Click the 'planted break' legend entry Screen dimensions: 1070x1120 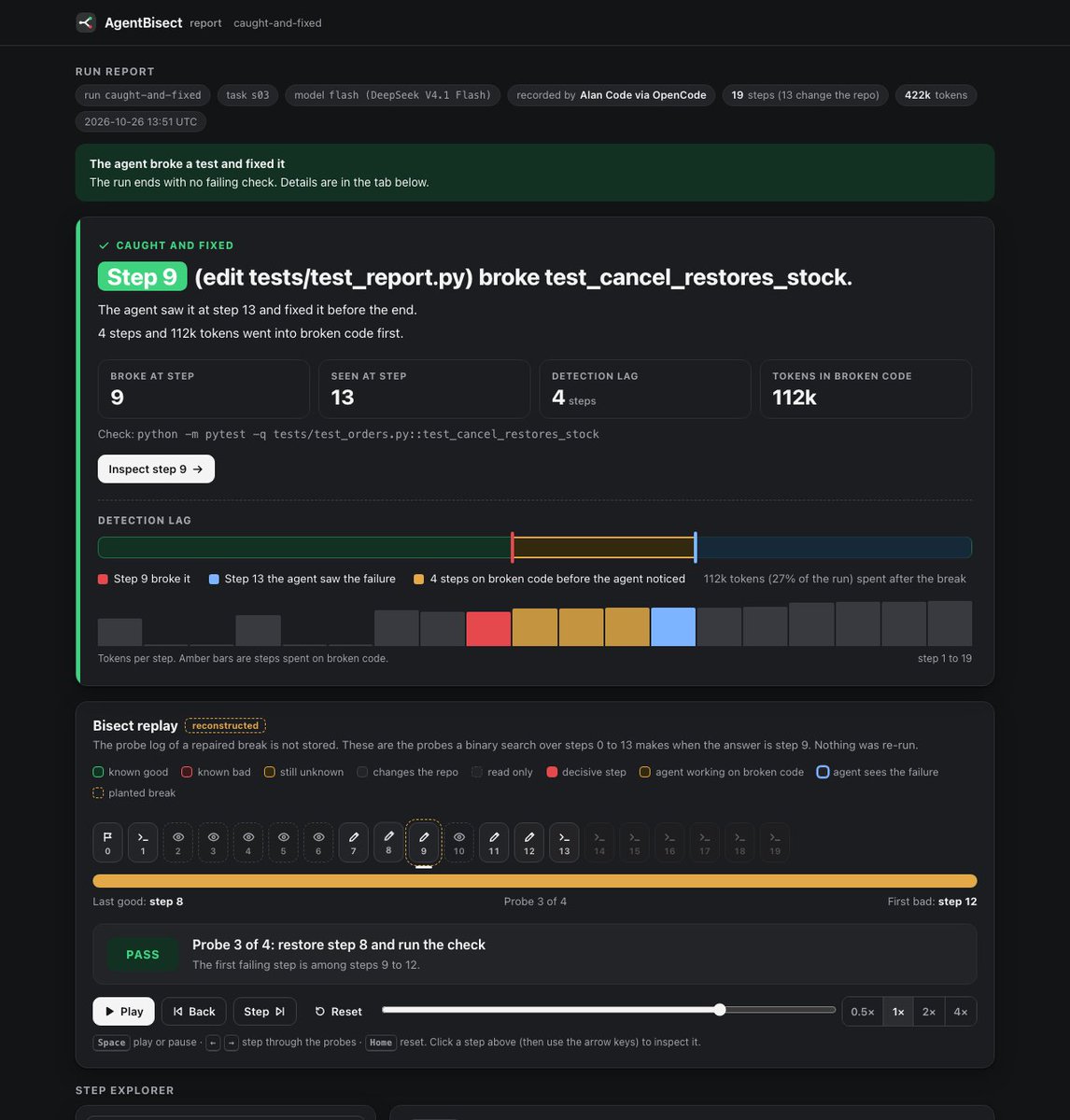click(x=134, y=793)
